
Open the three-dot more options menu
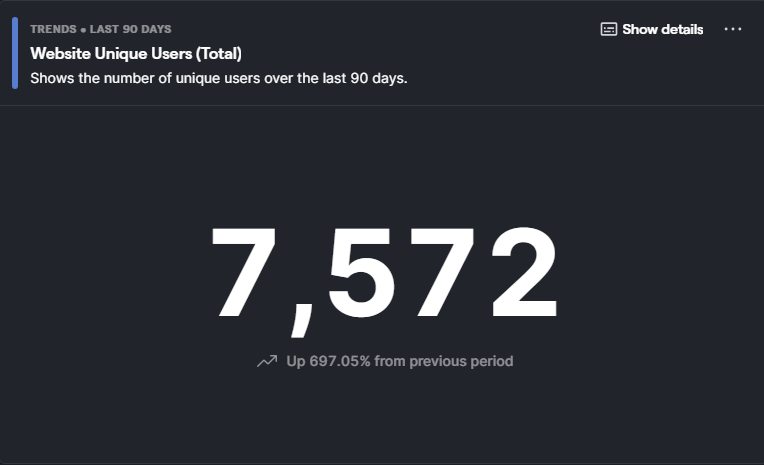click(733, 29)
